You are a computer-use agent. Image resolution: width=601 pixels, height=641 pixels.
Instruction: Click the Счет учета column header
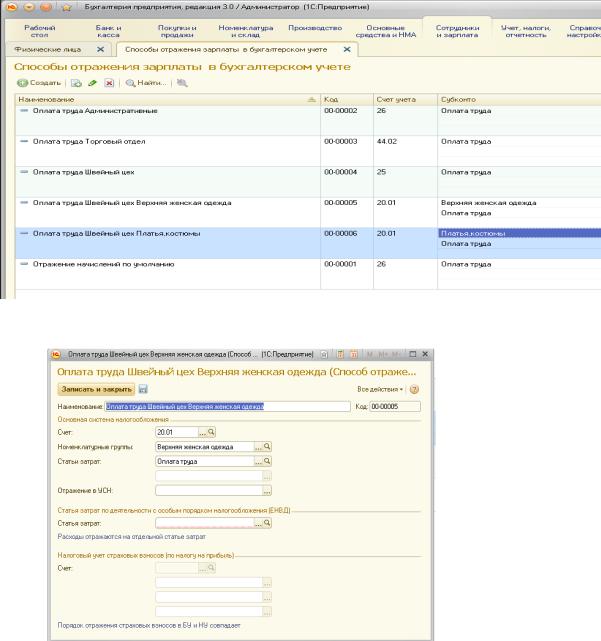pyautogui.click(x=405, y=99)
